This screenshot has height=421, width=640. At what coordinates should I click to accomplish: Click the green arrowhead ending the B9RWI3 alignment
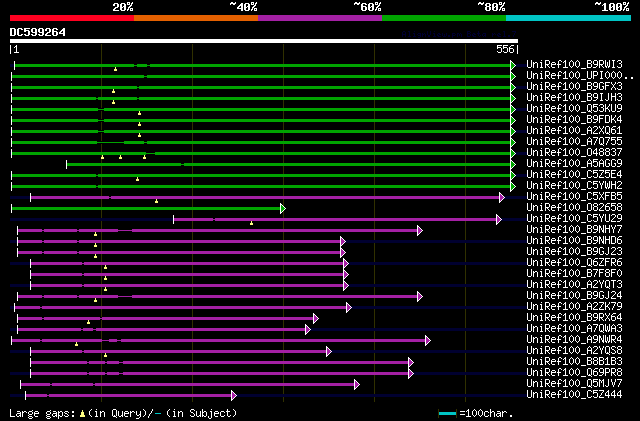[x=513, y=65]
